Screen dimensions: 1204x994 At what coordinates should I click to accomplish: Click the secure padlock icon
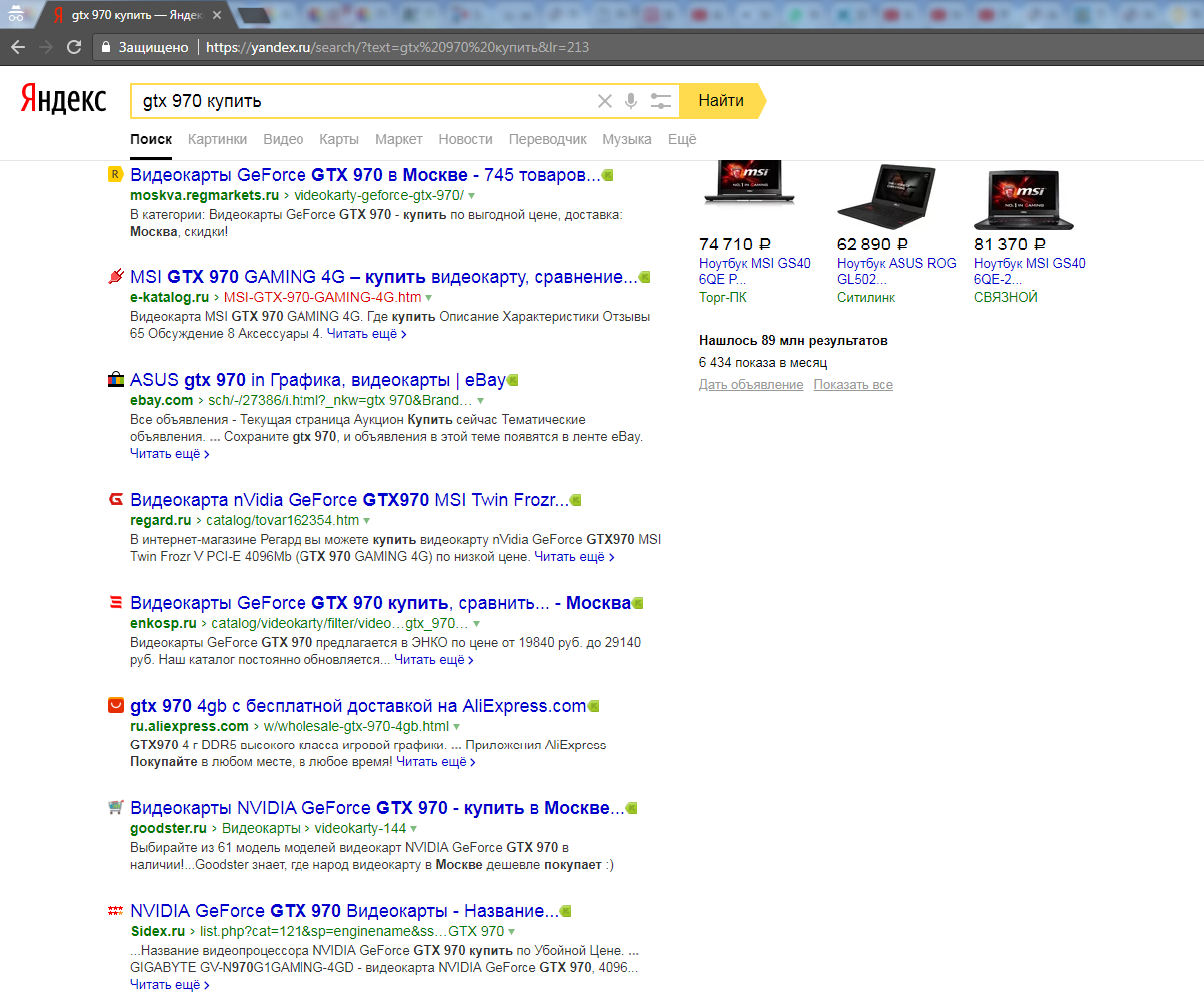click(106, 47)
